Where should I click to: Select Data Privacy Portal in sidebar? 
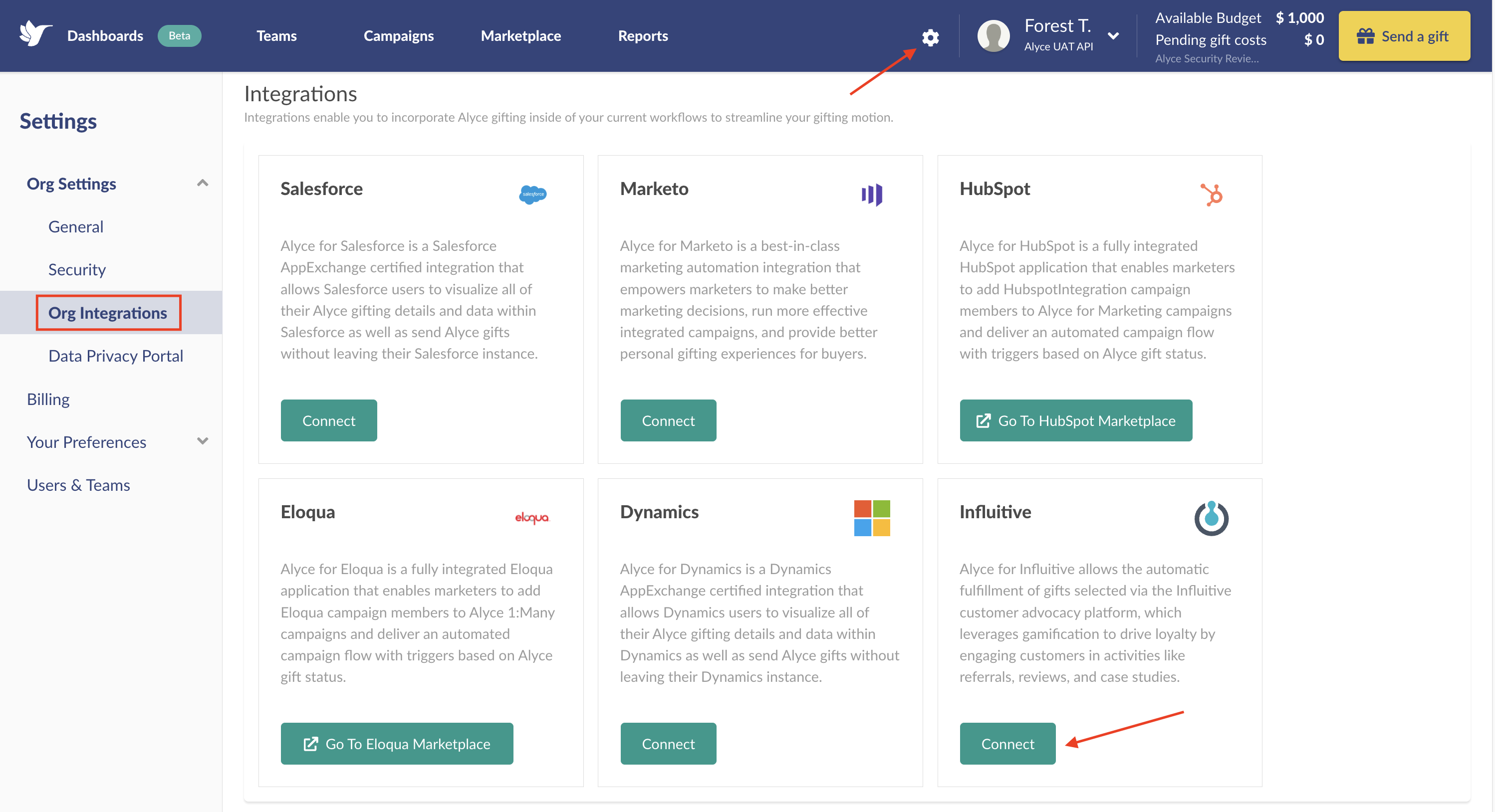coord(115,355)
